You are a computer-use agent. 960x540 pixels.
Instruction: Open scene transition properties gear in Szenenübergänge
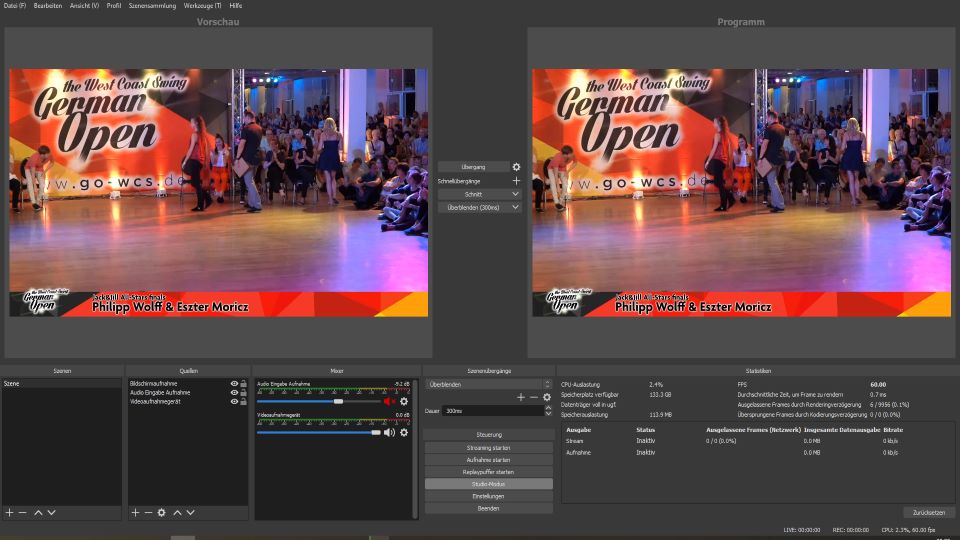tap(547, 397)
